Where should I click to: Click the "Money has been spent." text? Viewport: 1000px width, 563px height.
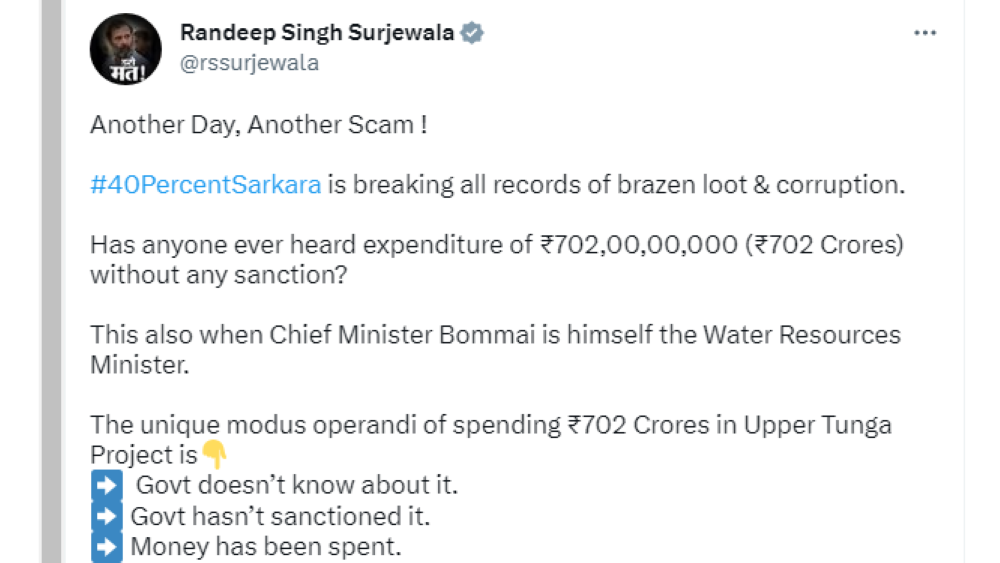tap(265, 547)
